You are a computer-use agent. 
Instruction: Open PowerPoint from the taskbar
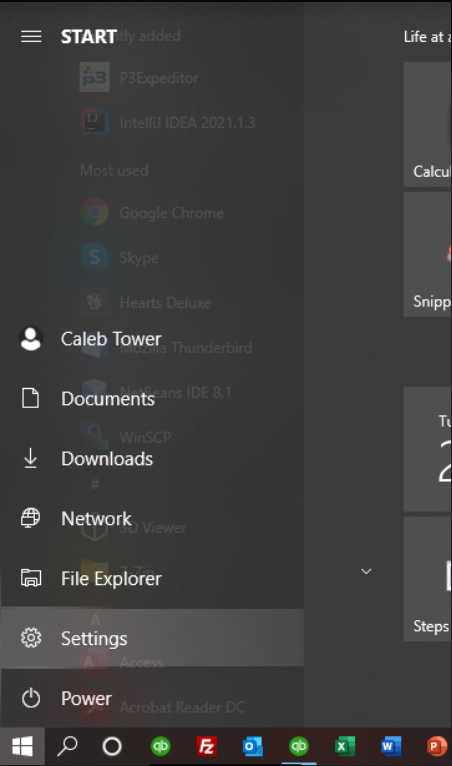pos(436,746)
